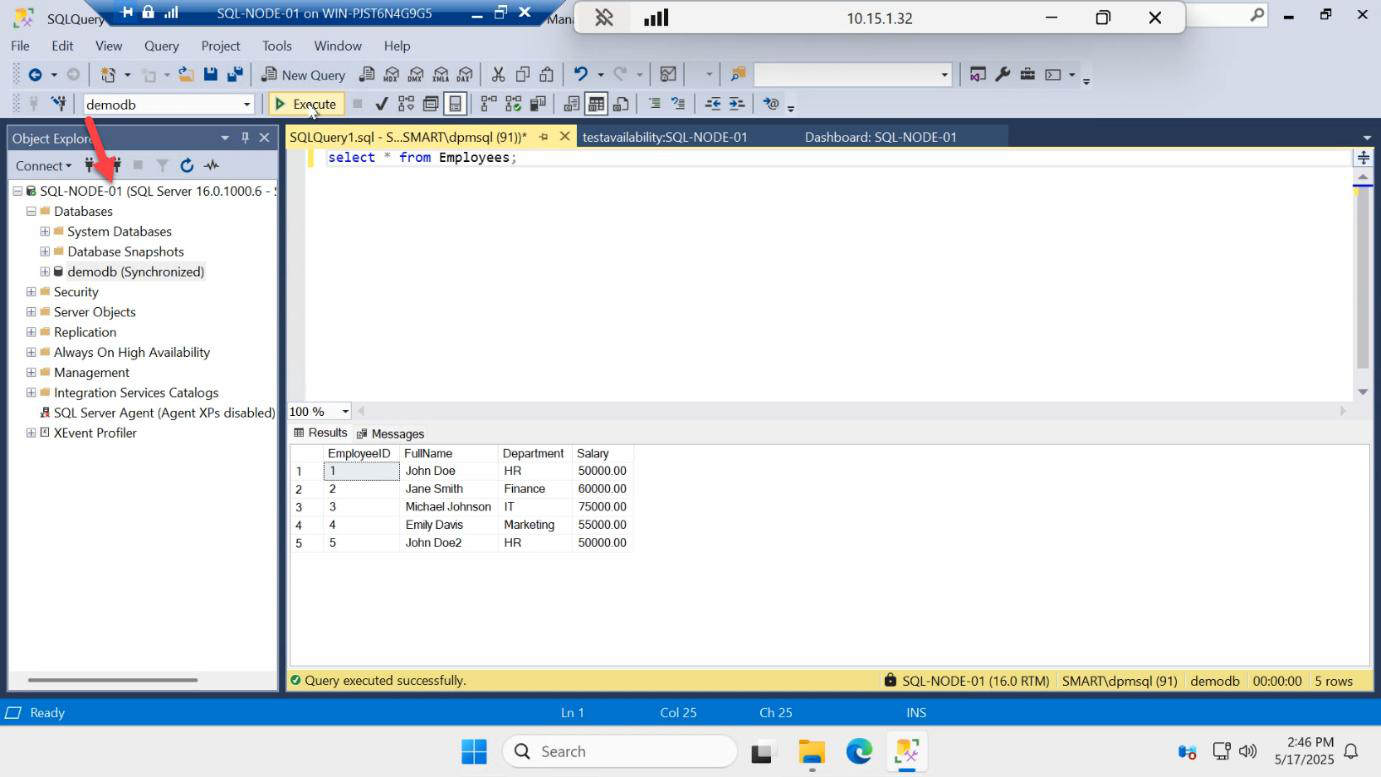Display the estimated execution plan icon

[x=406, y=104]
